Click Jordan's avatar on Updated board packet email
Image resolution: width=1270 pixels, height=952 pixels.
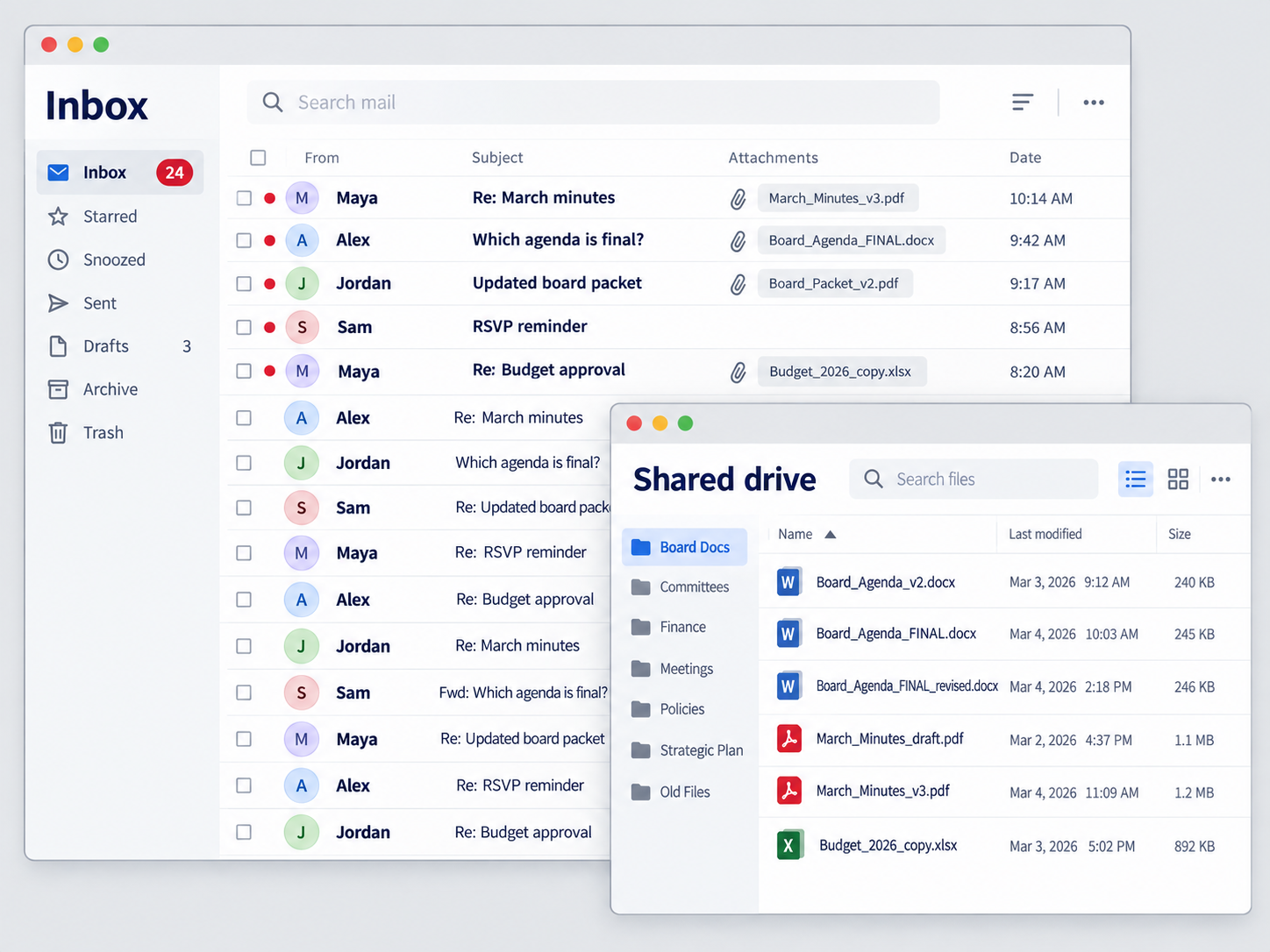coord(303,283)
